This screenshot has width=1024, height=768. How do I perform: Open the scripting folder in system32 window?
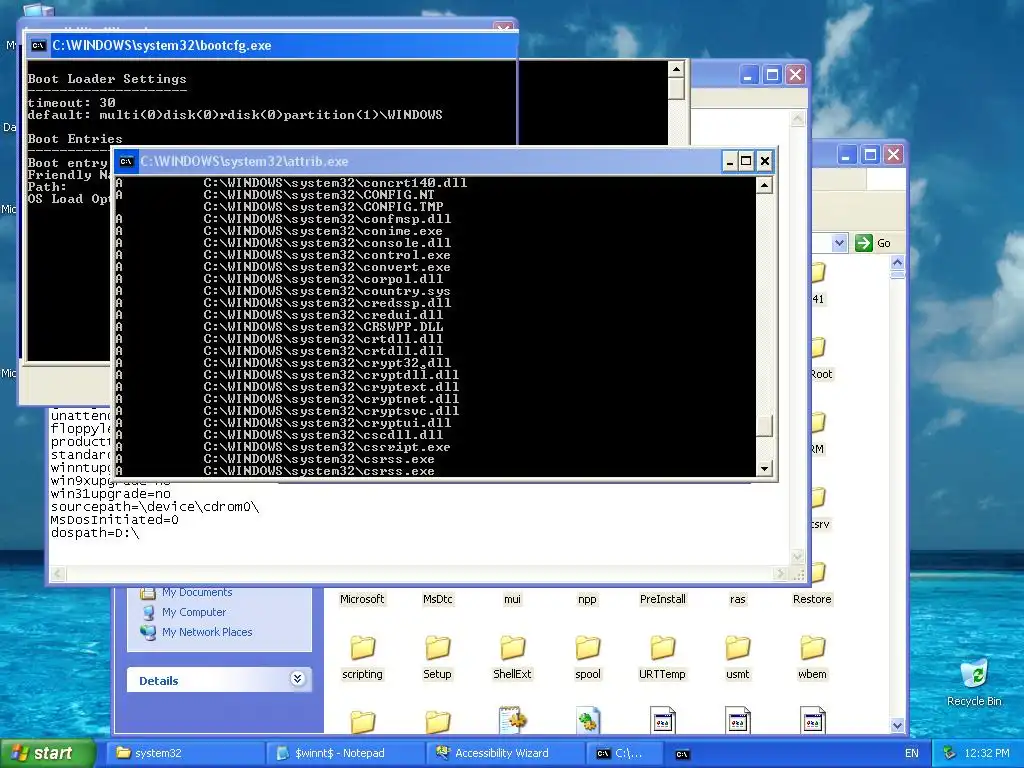click(362, 648)
